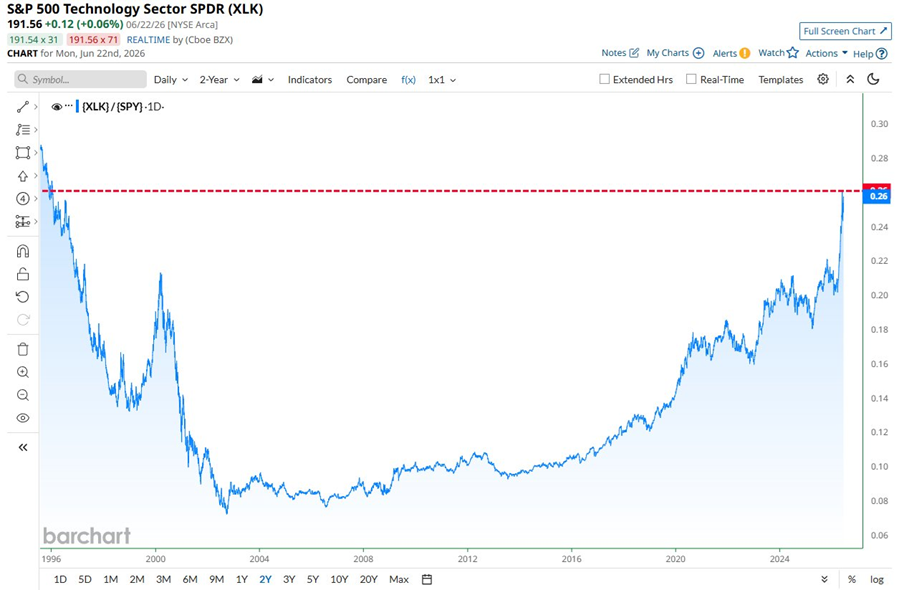Toggle the lock drawings padlock icon
Image resolution: width=899 pixels, height=590 pixels.
[x=22, y=274]
